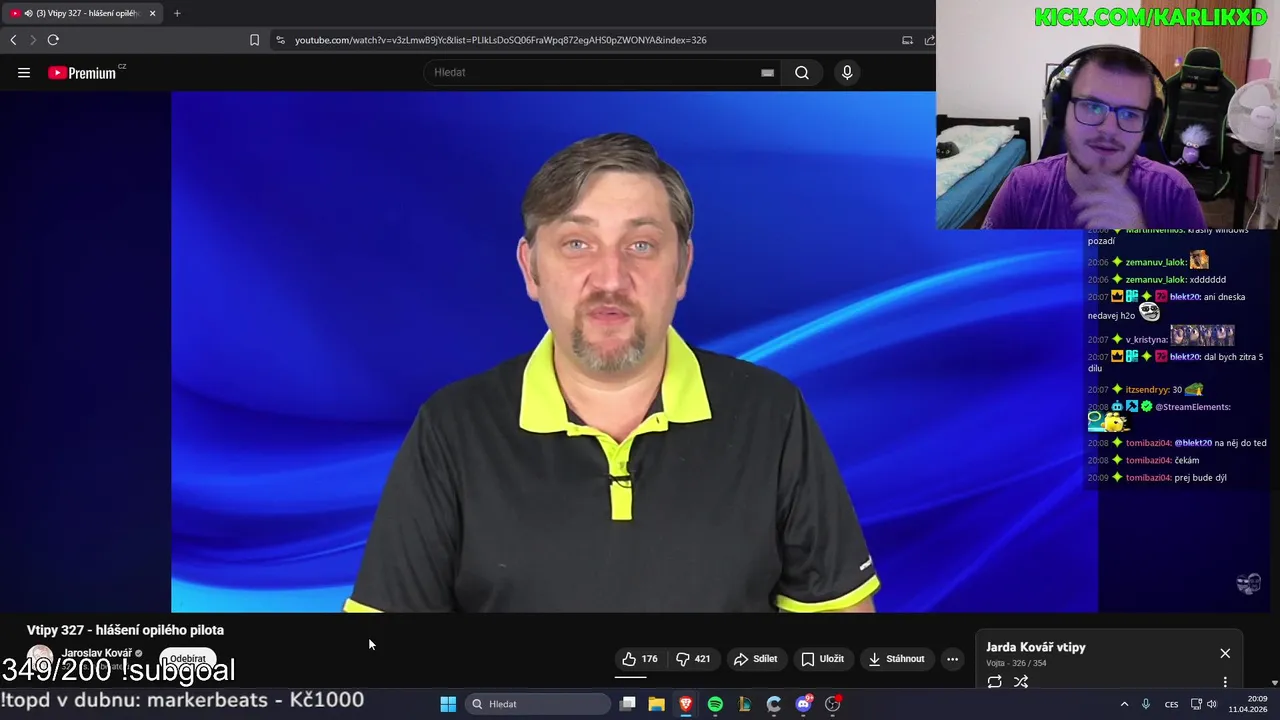Viewport: 1280px width, 720px height.
Task: Download video with Stáhnout button
Action: click(x=896, y=659)
